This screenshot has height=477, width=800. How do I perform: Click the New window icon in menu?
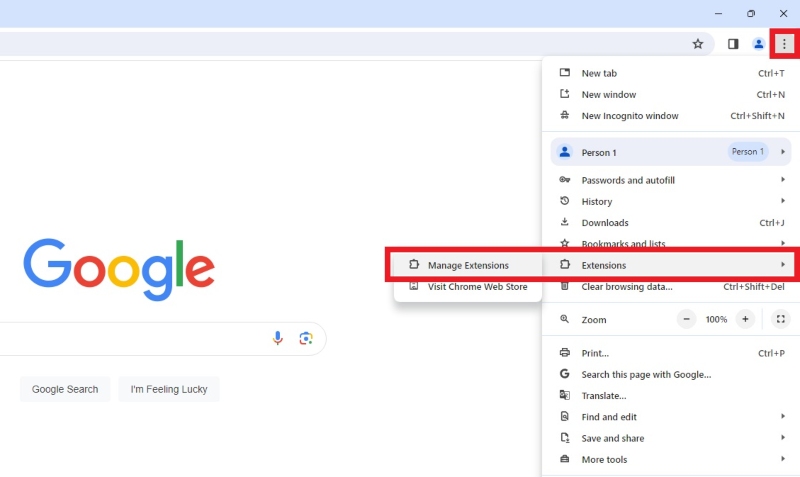[564, 94]
